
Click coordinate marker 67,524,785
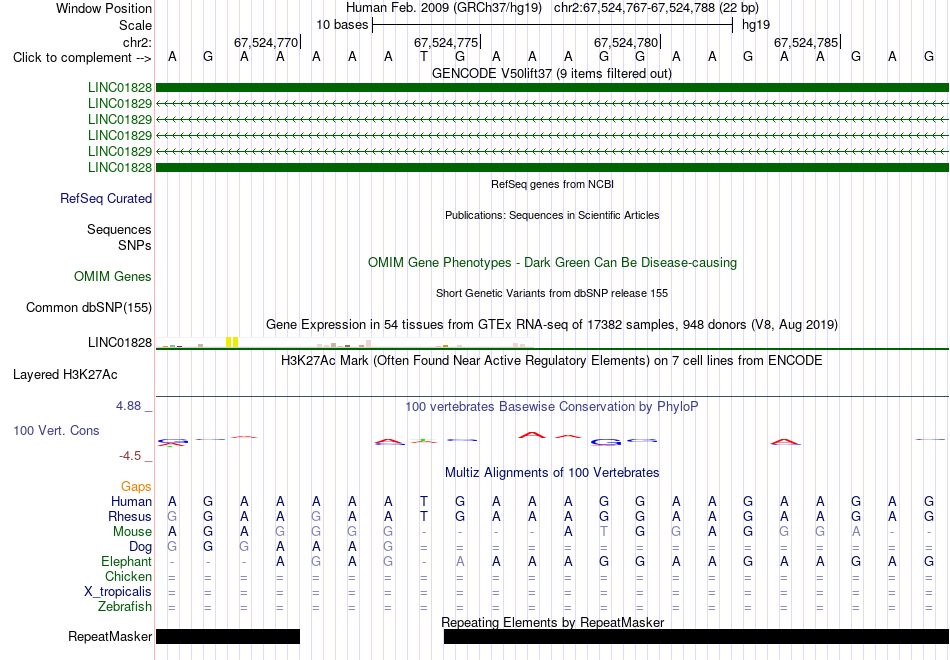point(806,42)
